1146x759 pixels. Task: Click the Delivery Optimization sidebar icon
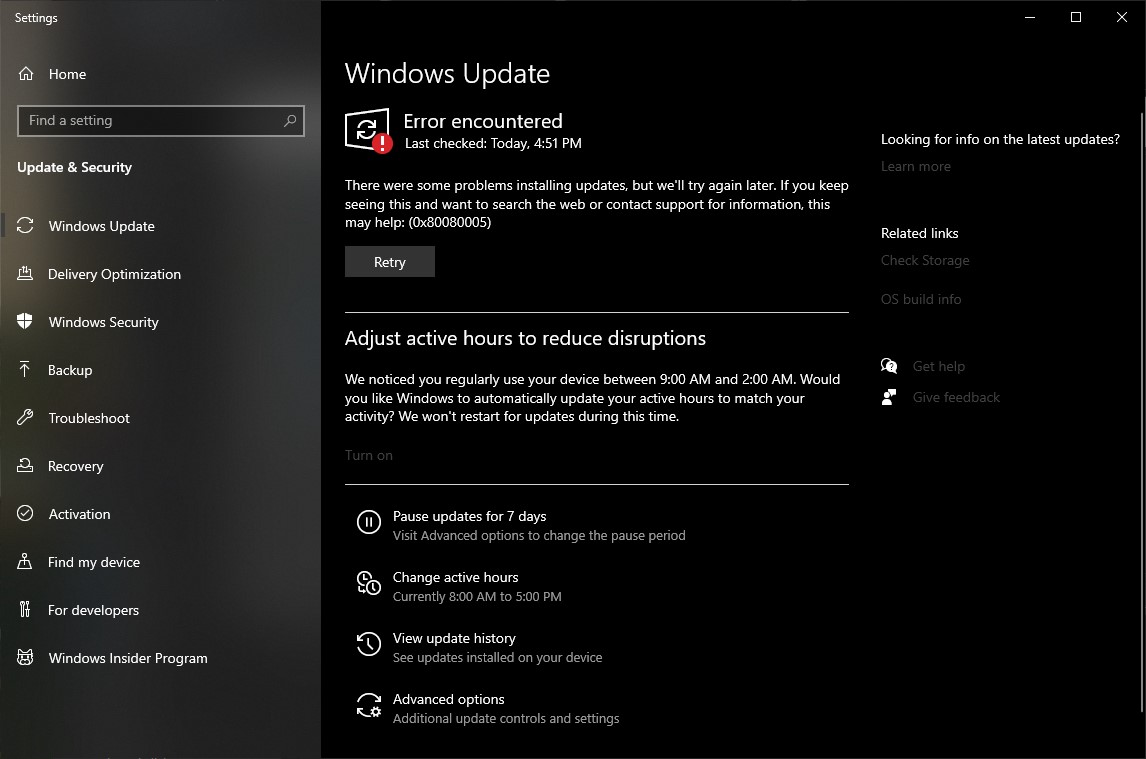tap(25, 273)
